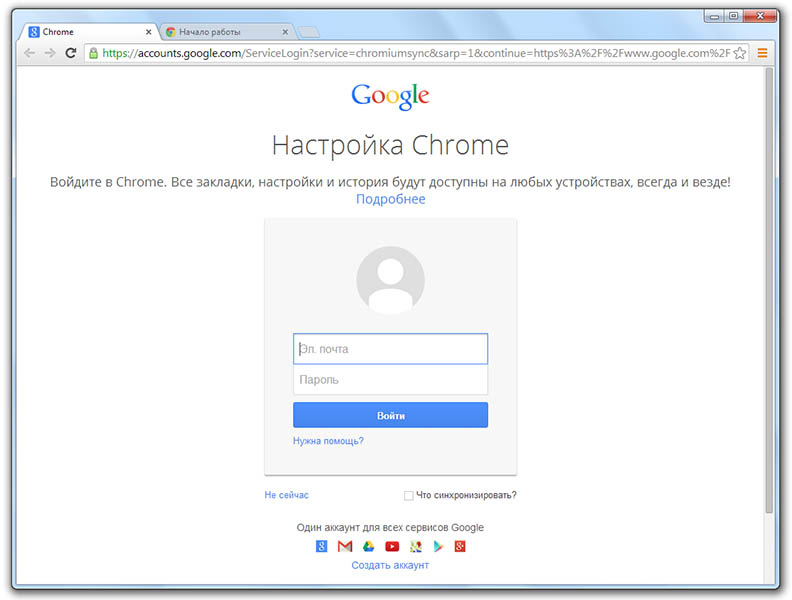Click the vertical scrollbar thumb
This screenshot has height=600, width=792.
point(769,290)
